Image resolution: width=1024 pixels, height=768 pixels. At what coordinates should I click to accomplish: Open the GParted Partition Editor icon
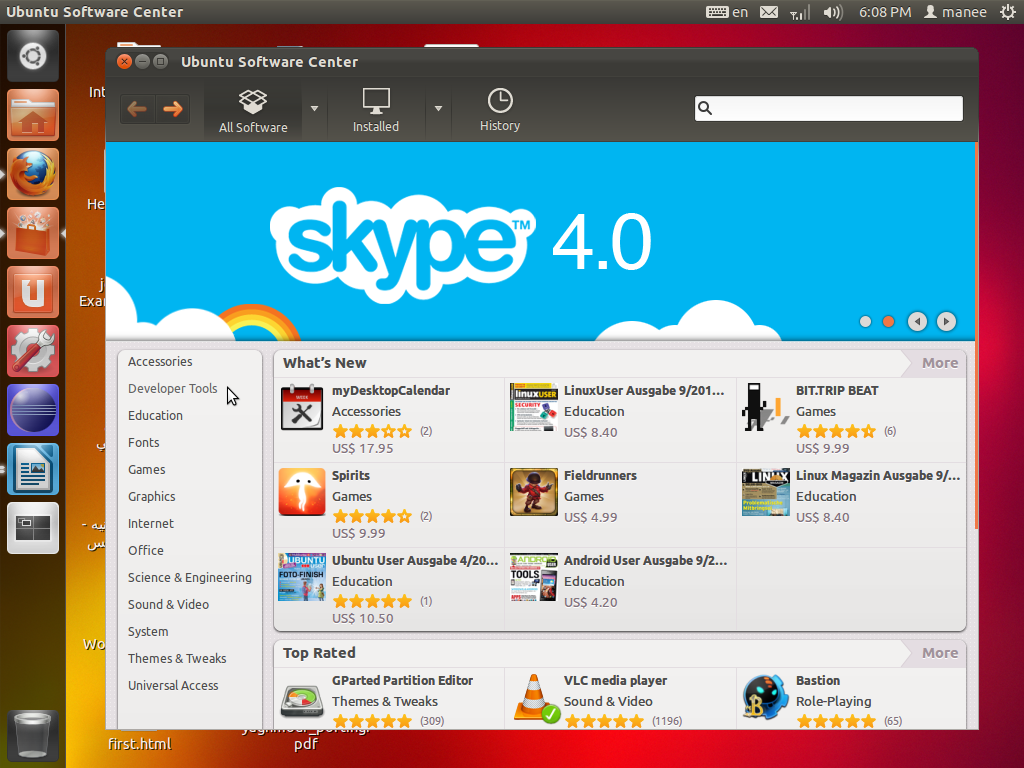point(302,700)
